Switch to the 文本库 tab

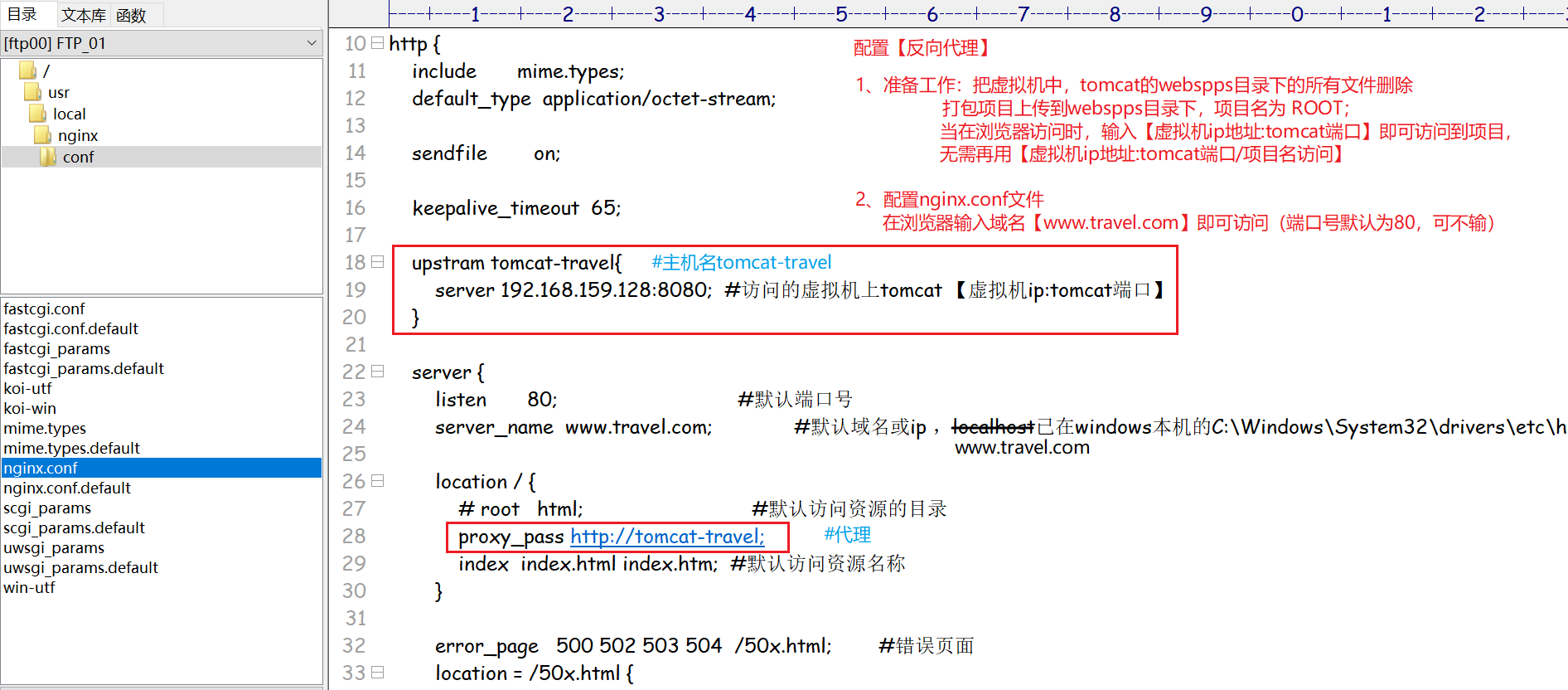83,15
